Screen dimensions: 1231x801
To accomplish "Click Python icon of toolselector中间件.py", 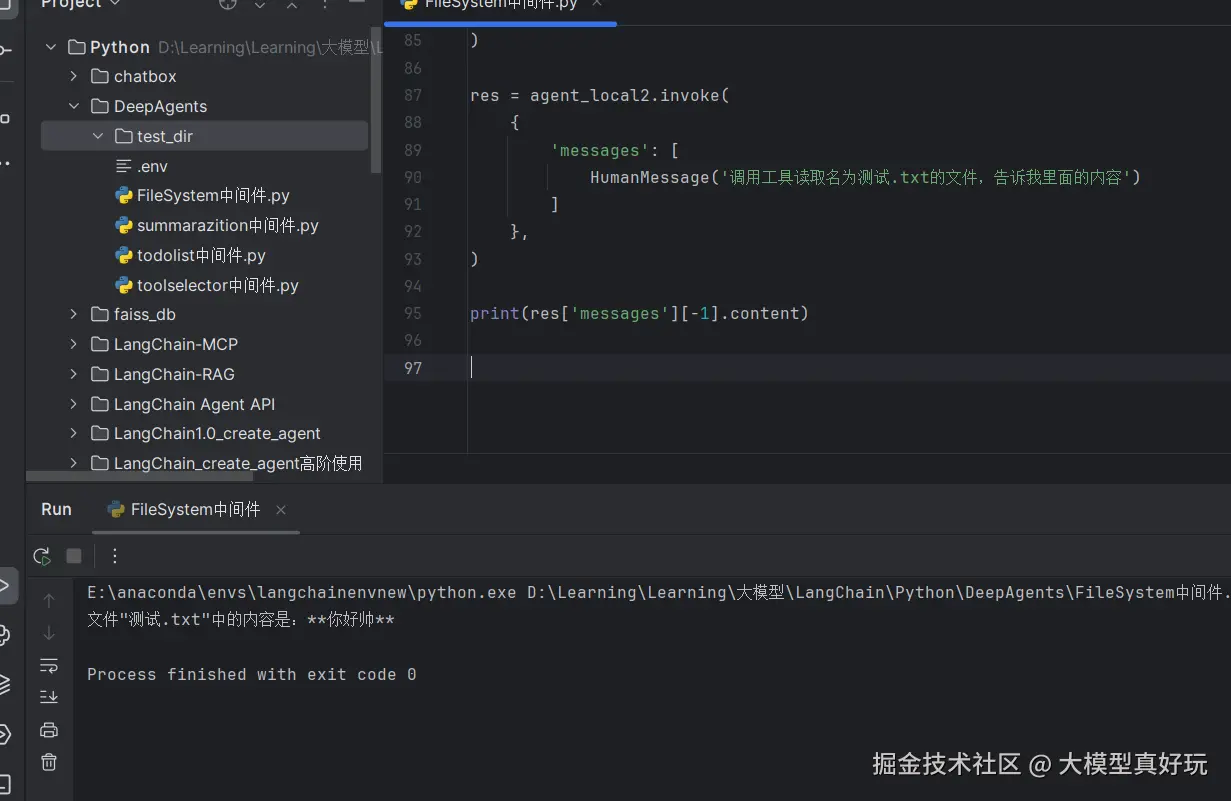I will [124, 285].
